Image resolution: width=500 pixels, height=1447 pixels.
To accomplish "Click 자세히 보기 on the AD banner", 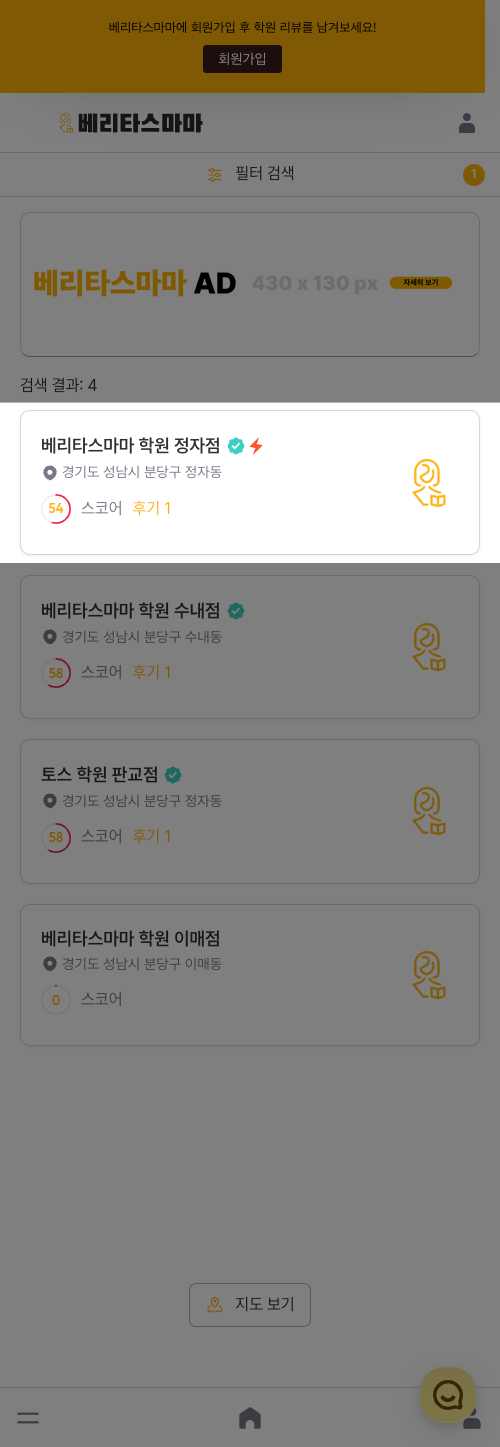I will [x=421, y=283].
